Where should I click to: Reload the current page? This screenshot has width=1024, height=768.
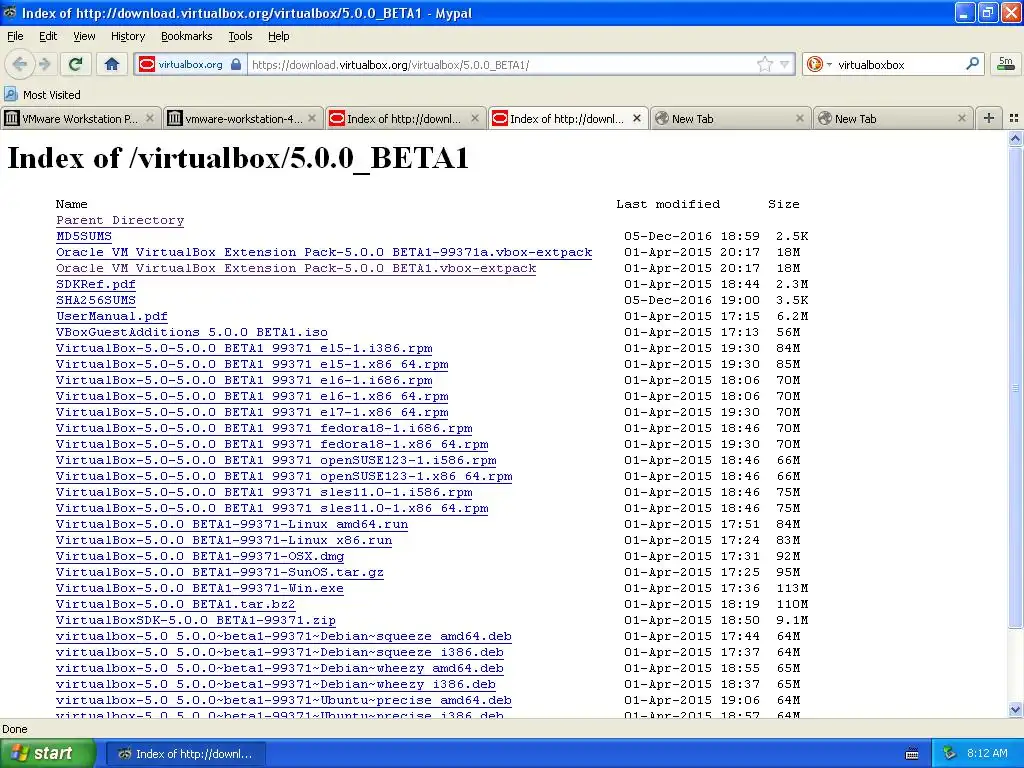(x=76, y=64)
